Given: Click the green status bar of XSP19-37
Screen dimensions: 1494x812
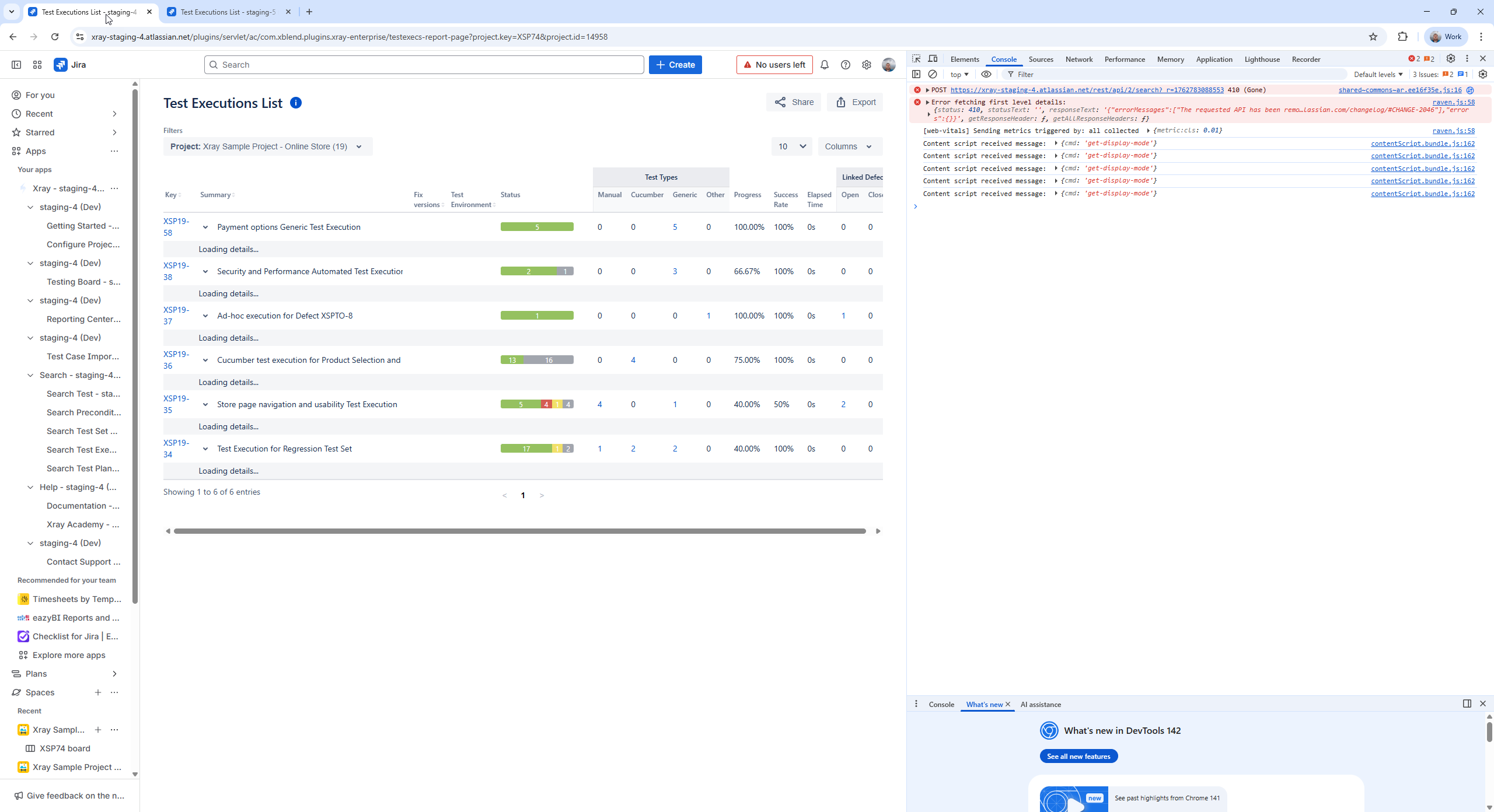Looking at the screenshot, I should [537, 316].
